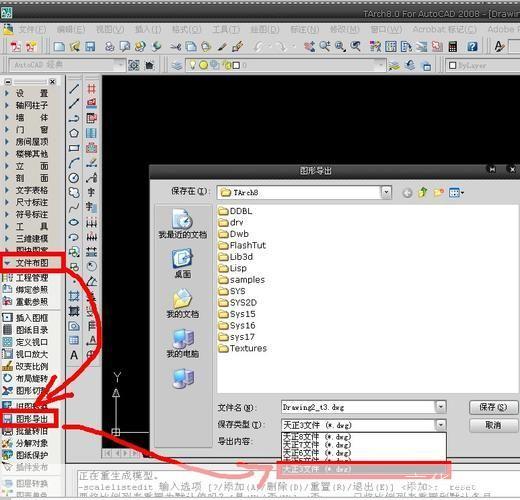Open the 保存在 TArch8 folder dropdown
The height and width of the screenshot is (500, 520).
[386, 192]
